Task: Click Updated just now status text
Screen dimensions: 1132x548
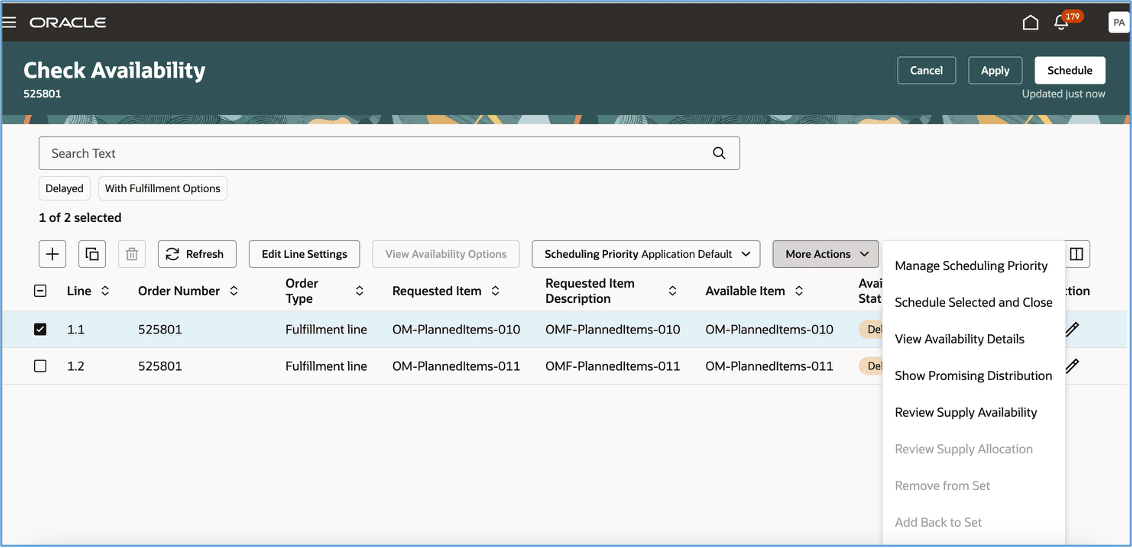Action: [1063, 94]
